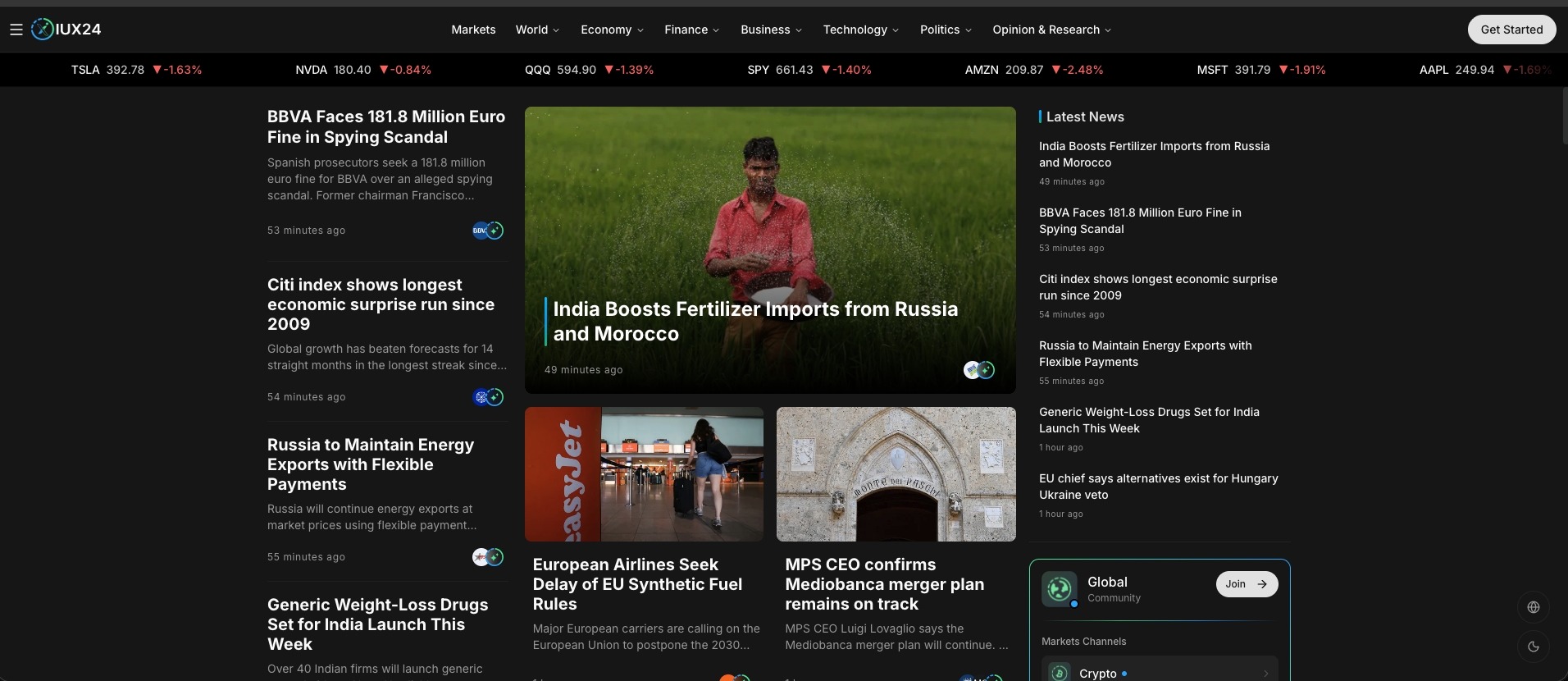Open India Boosts Fertilizer Imports featured headline
Viewport: 1568px width, 681px height.
pyautogui.click(x=755, y=322)
